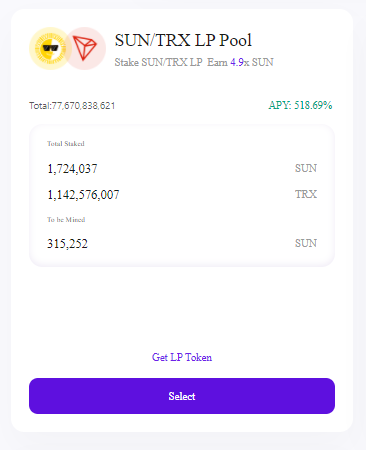Click the empty area below the stats panel
Image resolution: width=366 pixels, height=450 pixels.
[x=182, y=307]
